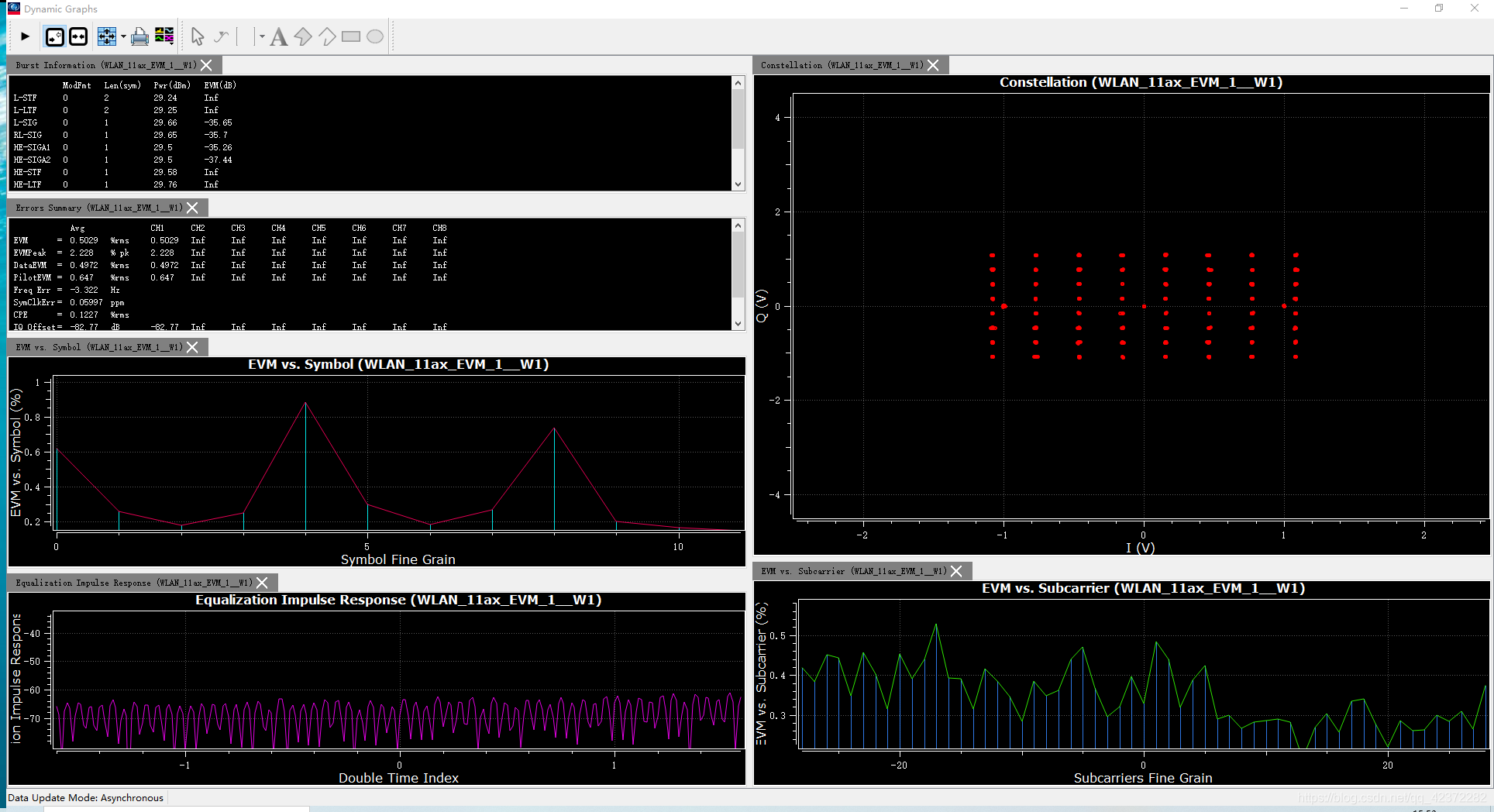Select the arrow pointer tool
This screenshot has height=812, width=1494.
[198, 36]
